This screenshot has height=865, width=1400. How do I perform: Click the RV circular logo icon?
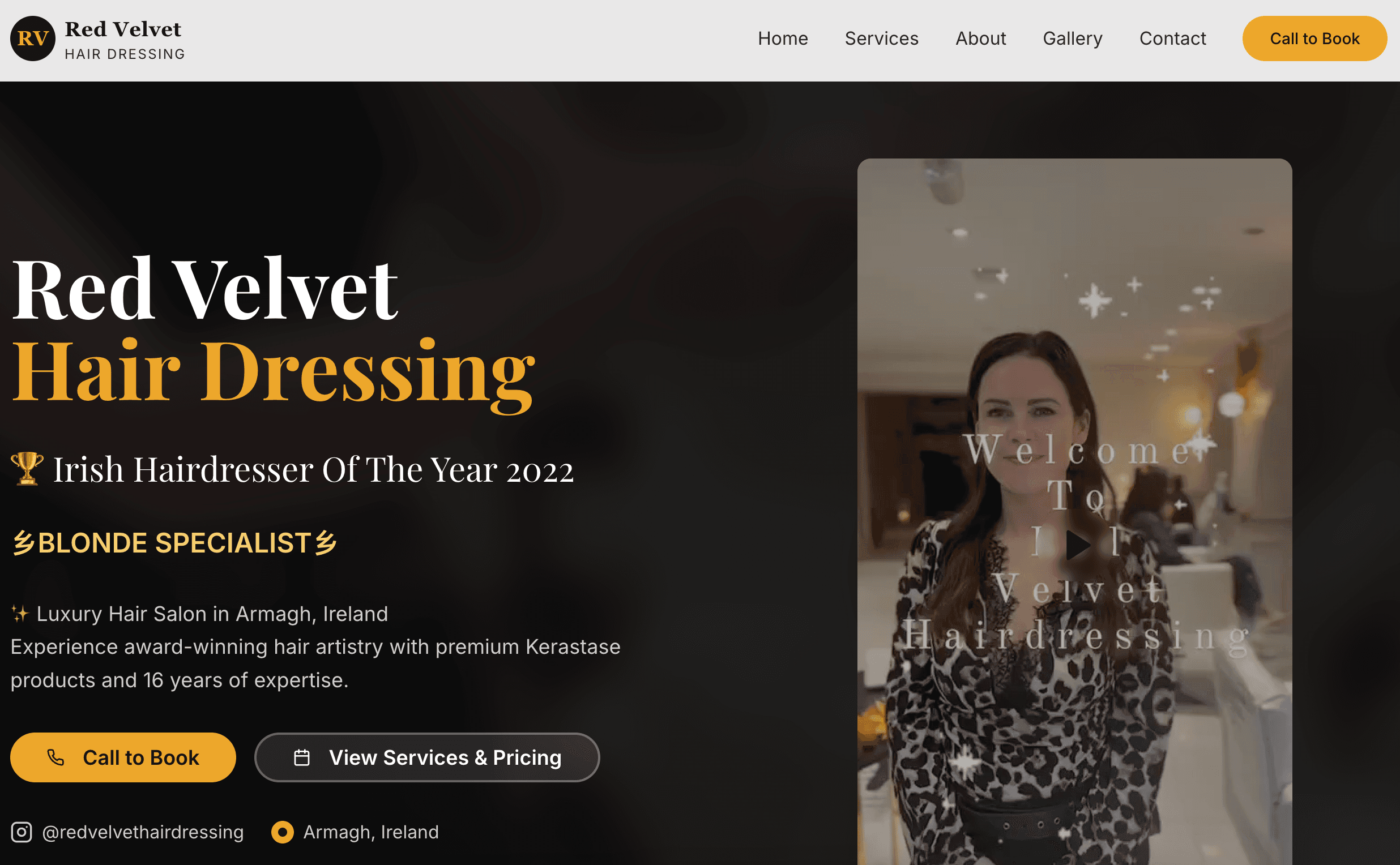[x=33, y=38]
